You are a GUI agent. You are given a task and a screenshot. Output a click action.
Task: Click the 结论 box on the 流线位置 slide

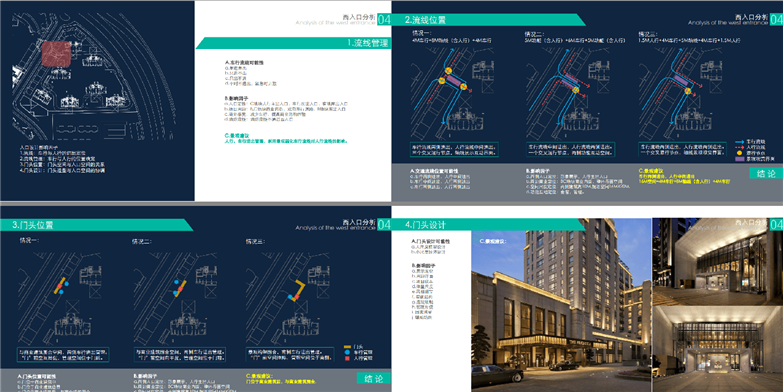click(766, 173)
